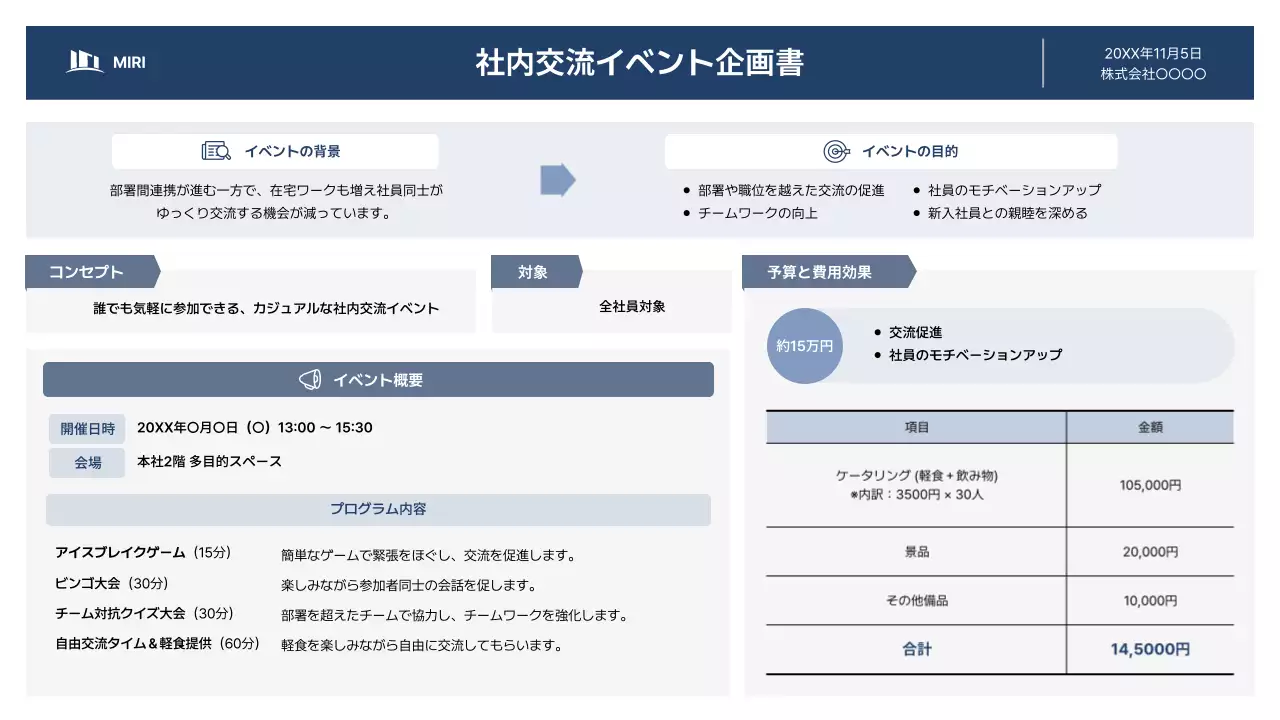Select the megaphone icon in イベント概要 header
Viewport: 1280px width, 720px height.
pyautogui.click(x=311, y=378)
